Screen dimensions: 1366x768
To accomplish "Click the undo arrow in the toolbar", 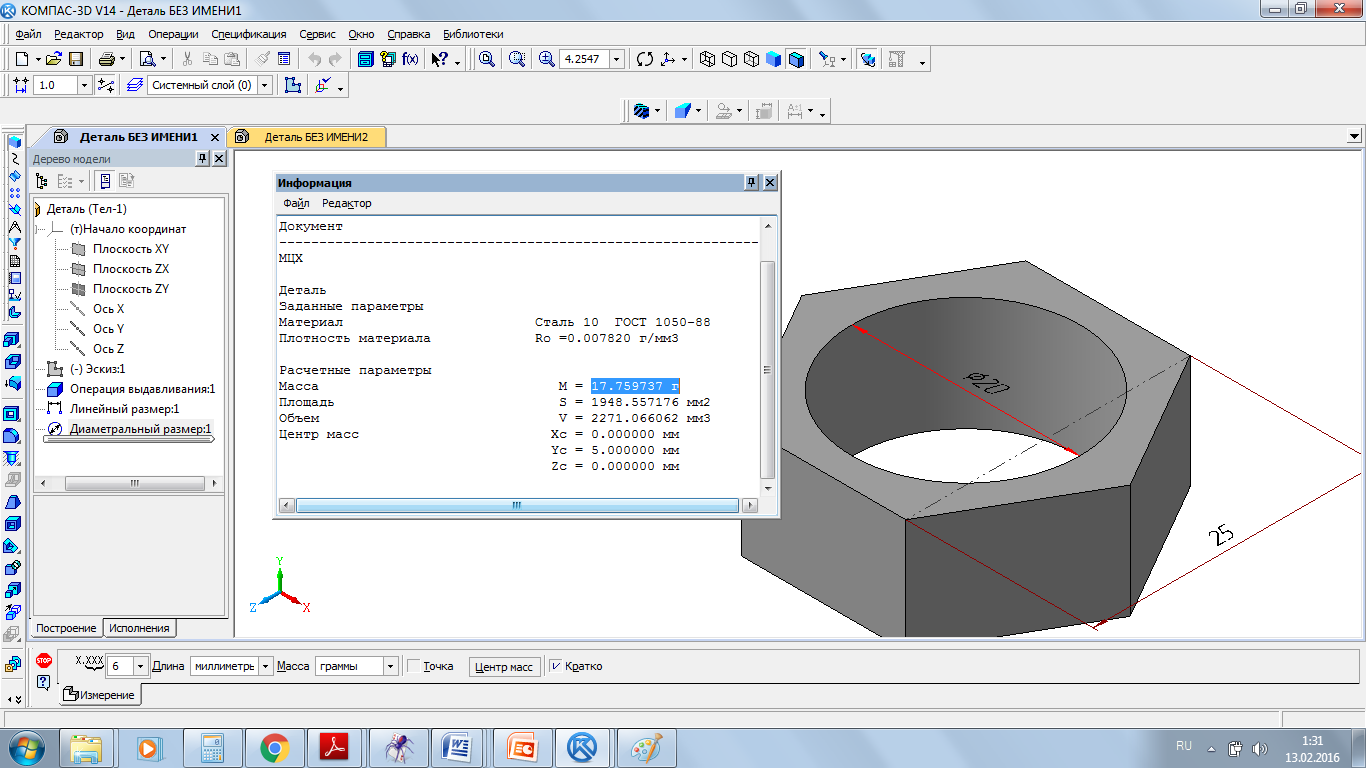I will pos(315,59).
